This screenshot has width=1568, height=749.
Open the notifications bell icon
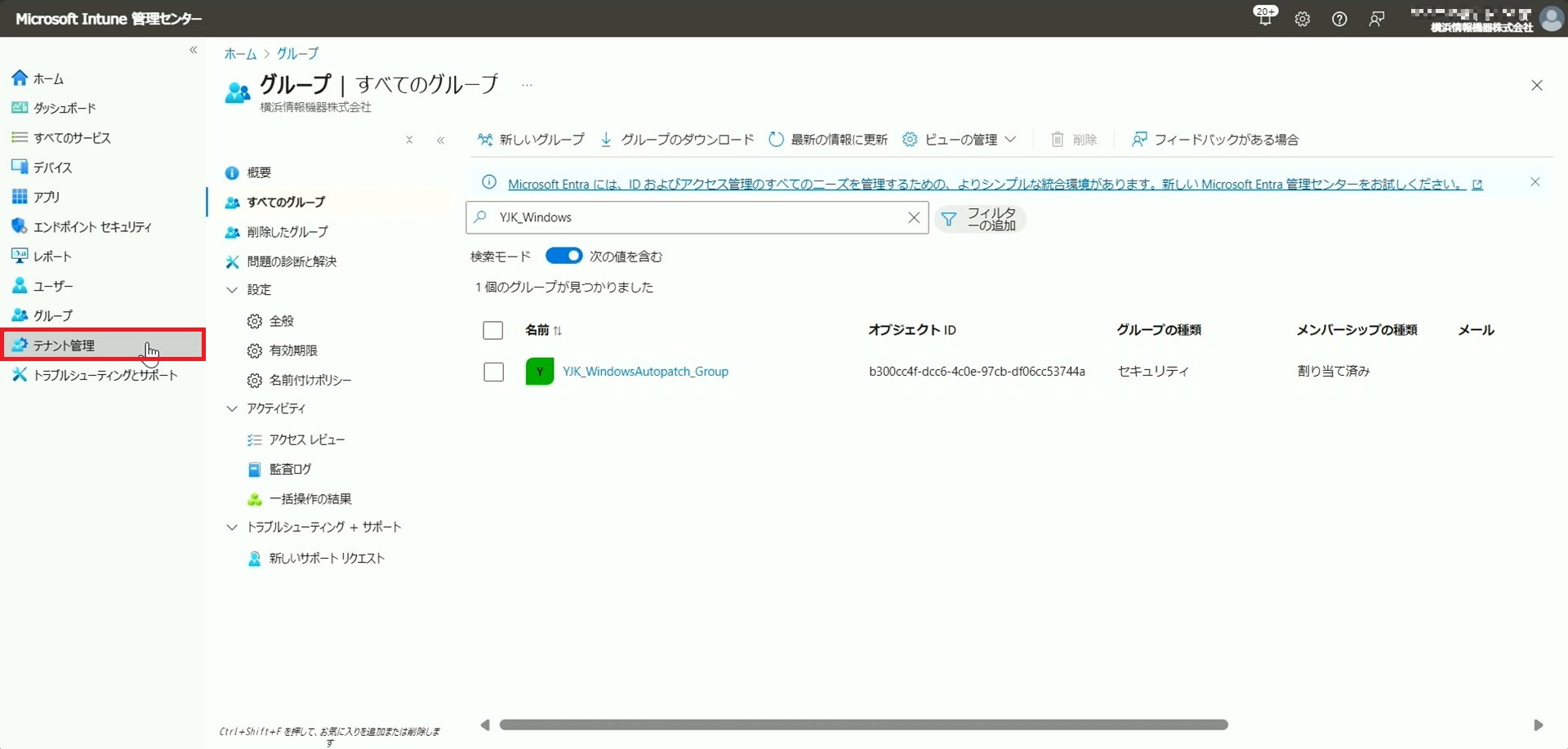click(1265, 18)
